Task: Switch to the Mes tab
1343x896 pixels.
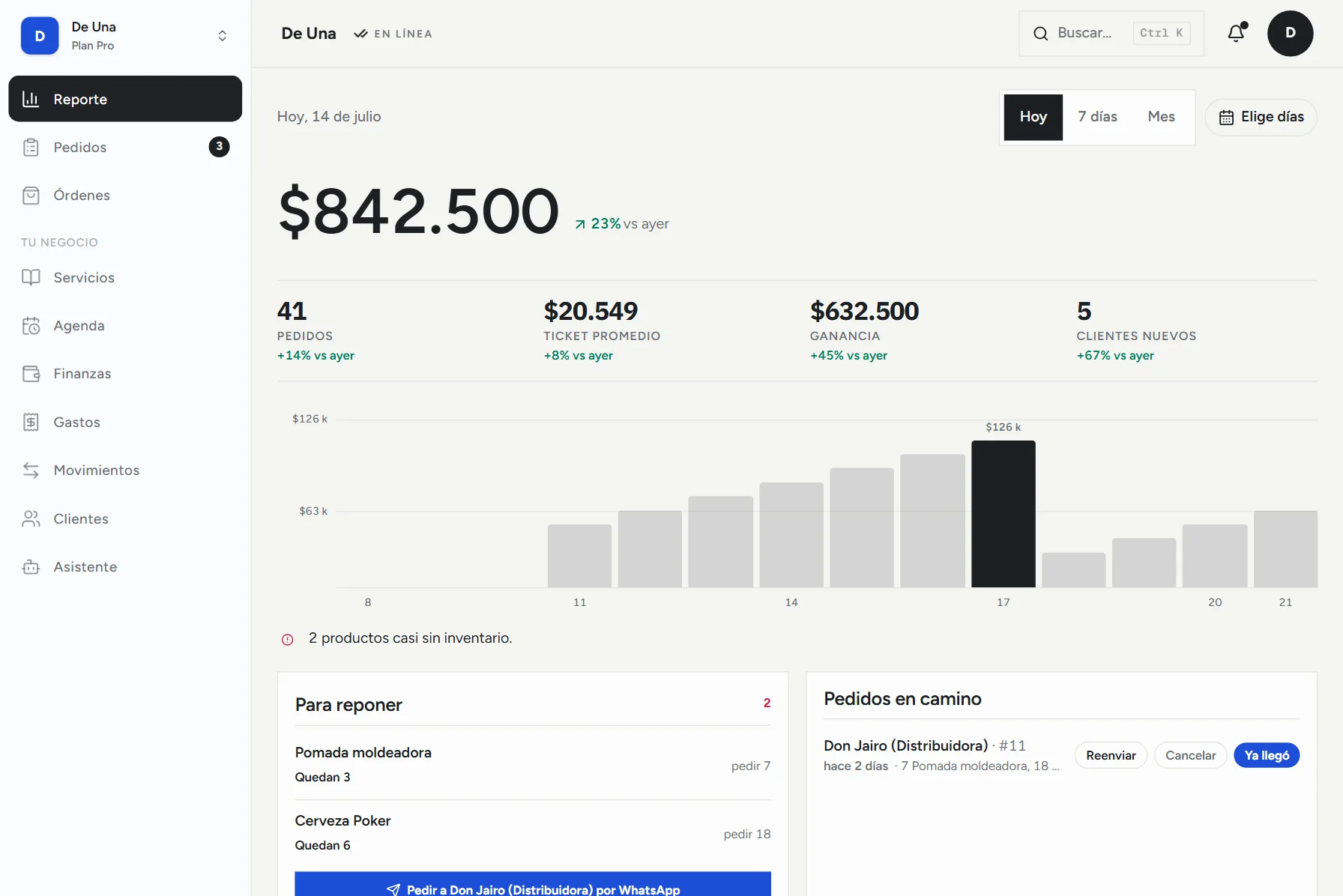Action: click(x=1161, y=117)
